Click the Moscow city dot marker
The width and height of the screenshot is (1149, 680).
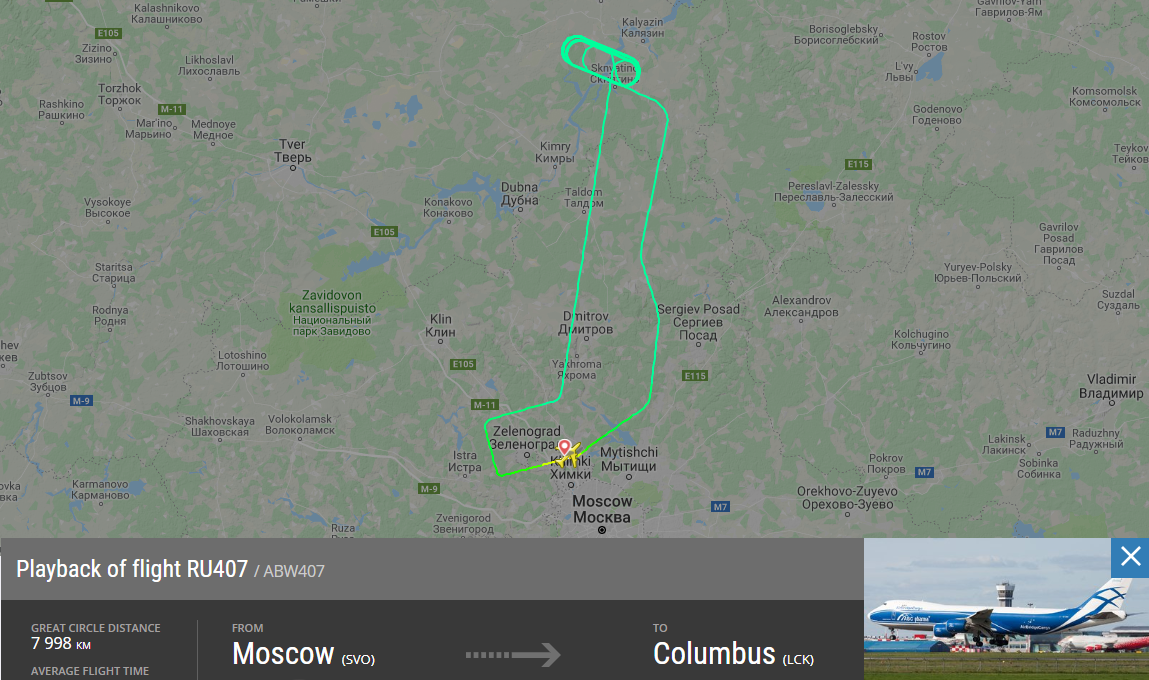tap(602, 530)
